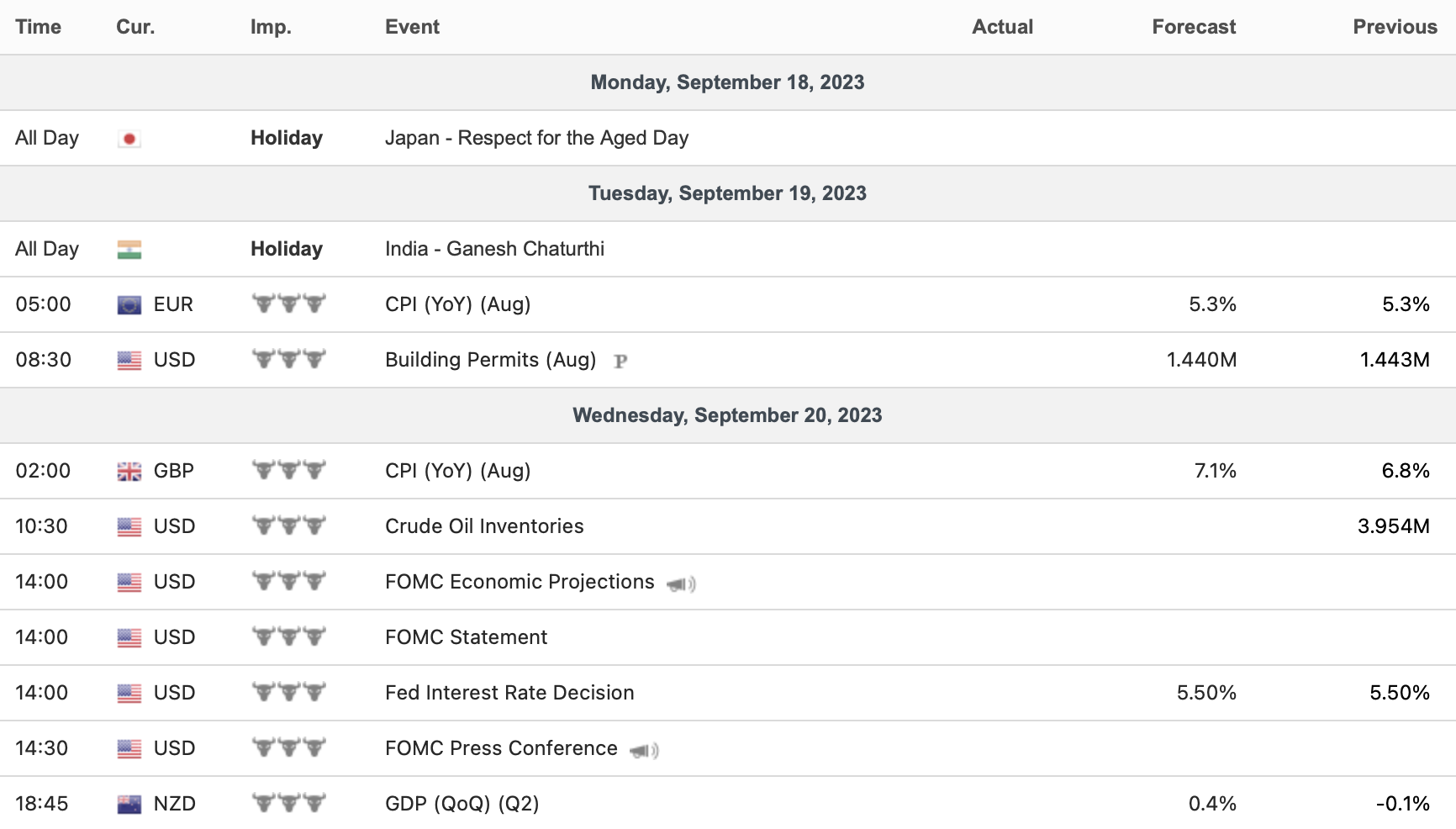Click preliminary release icon beside Building Permits

click(x=620, y=362)
